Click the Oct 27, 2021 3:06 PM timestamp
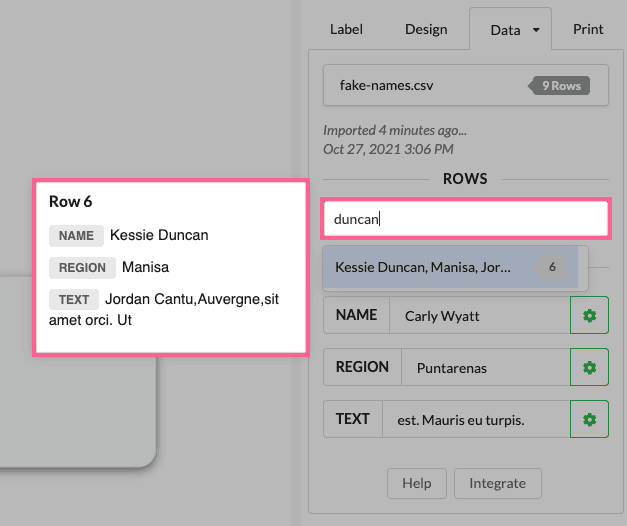Screen dimensions: 627x526 (x=388, y=149)
